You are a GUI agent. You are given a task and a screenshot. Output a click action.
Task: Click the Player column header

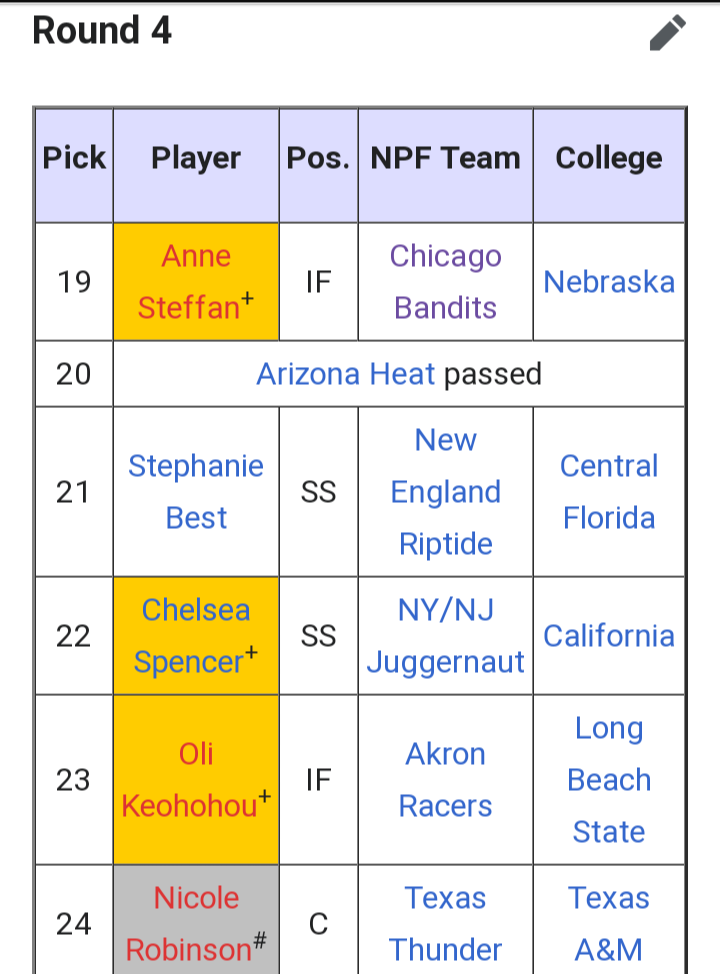pyautogui.click(x=196, y=158)
